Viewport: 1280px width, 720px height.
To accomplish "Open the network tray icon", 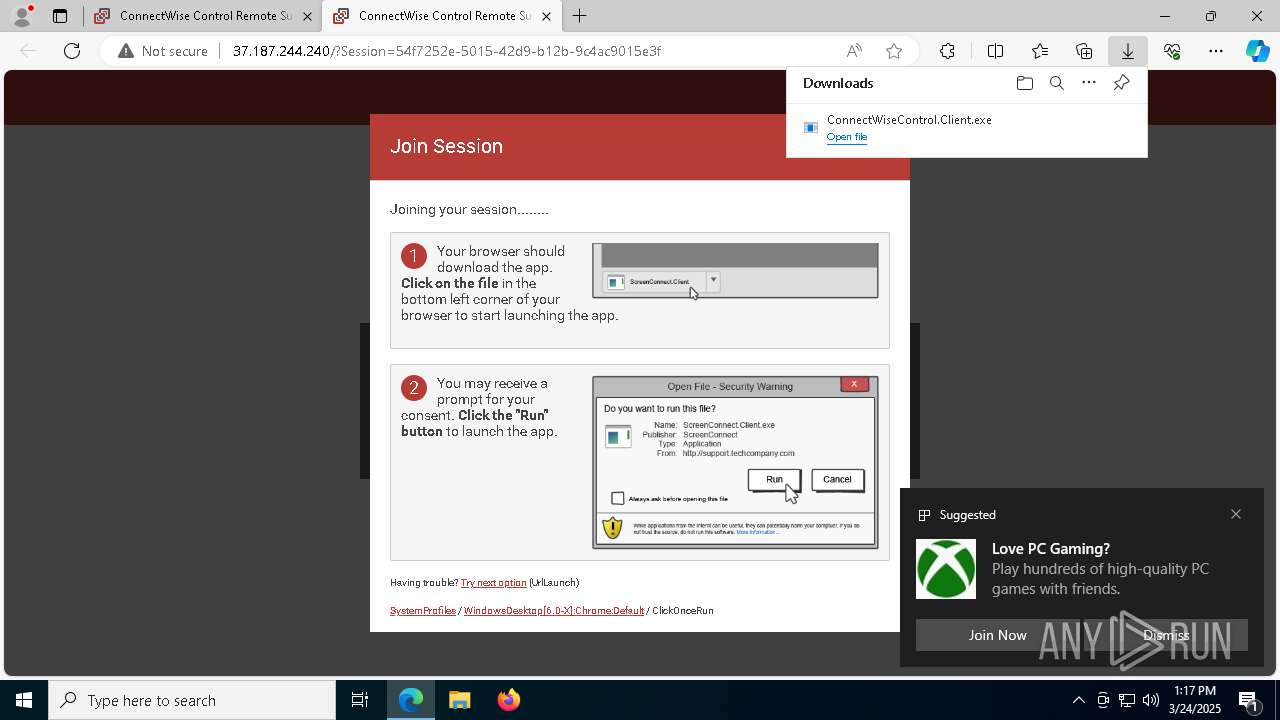I will 1127,700.
